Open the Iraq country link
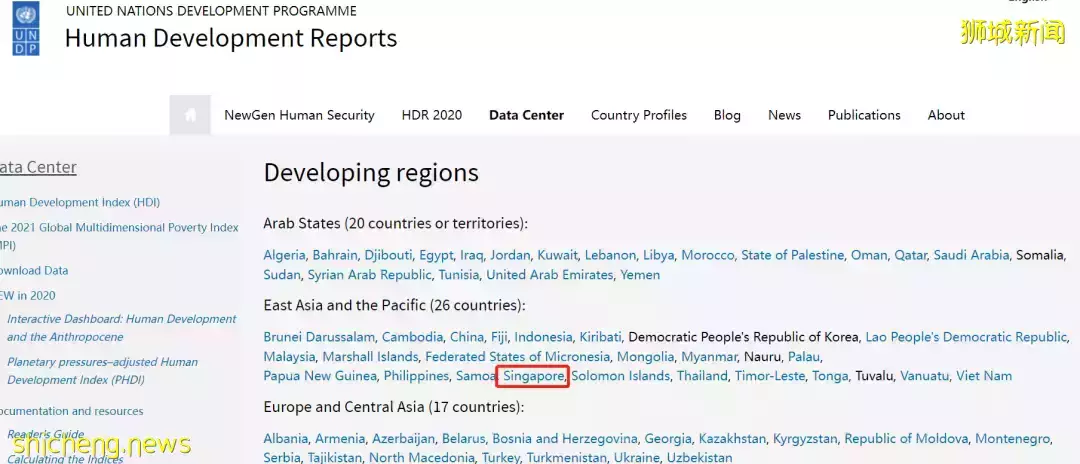The height and width of the screenshot is (464, 1080). click(x=471, y=255)
